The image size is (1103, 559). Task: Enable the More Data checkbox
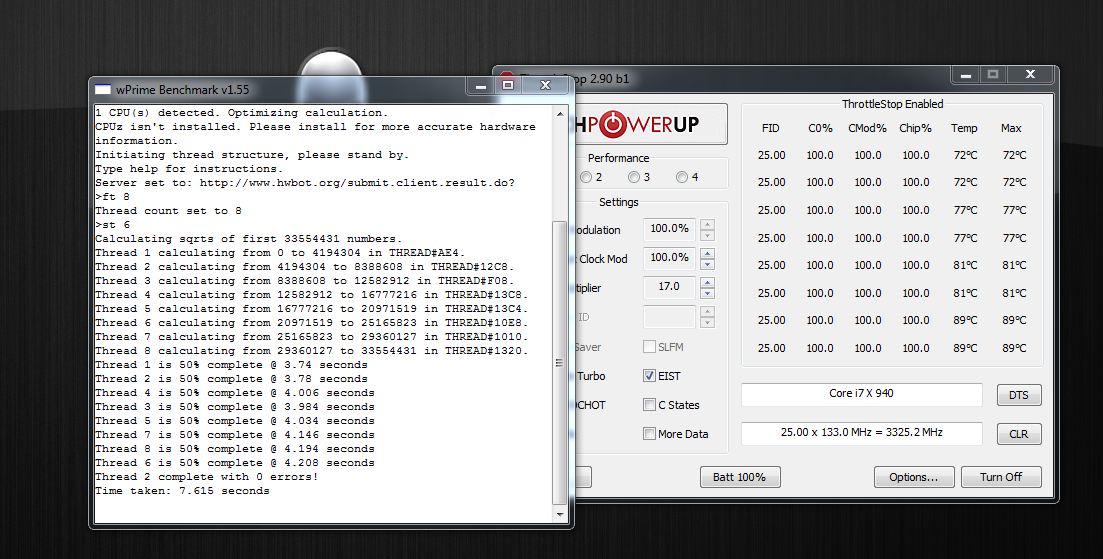649,434
